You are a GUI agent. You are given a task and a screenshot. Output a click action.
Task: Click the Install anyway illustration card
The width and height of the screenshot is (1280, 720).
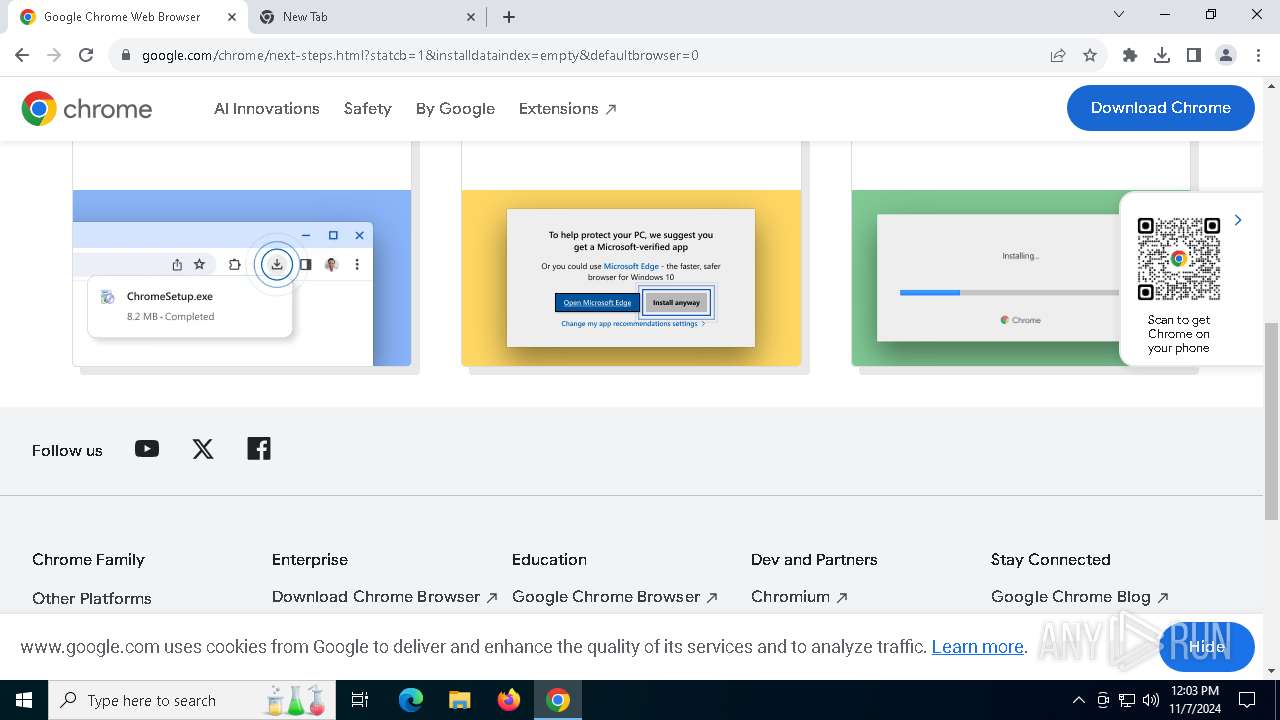click(x=631, y=278)
